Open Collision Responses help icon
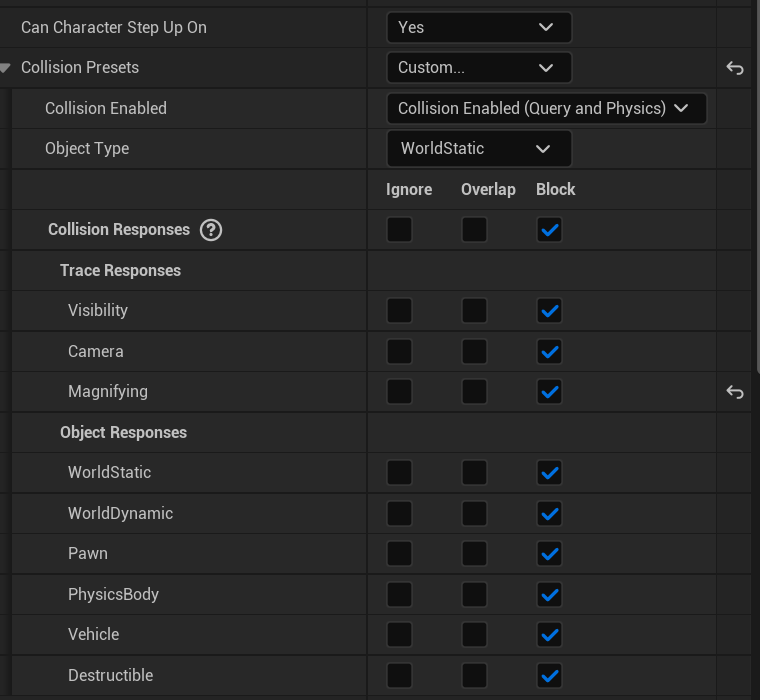 (211, 230)
